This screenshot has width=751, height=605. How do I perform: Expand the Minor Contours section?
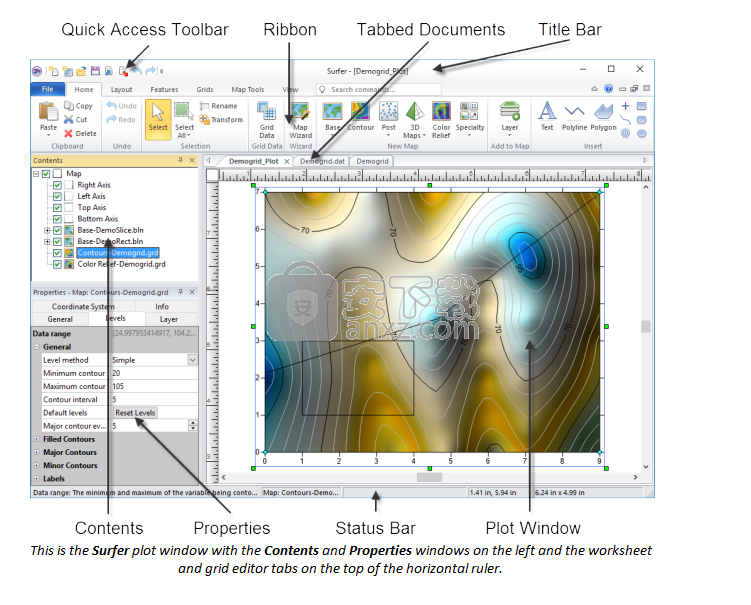point(37,465)
